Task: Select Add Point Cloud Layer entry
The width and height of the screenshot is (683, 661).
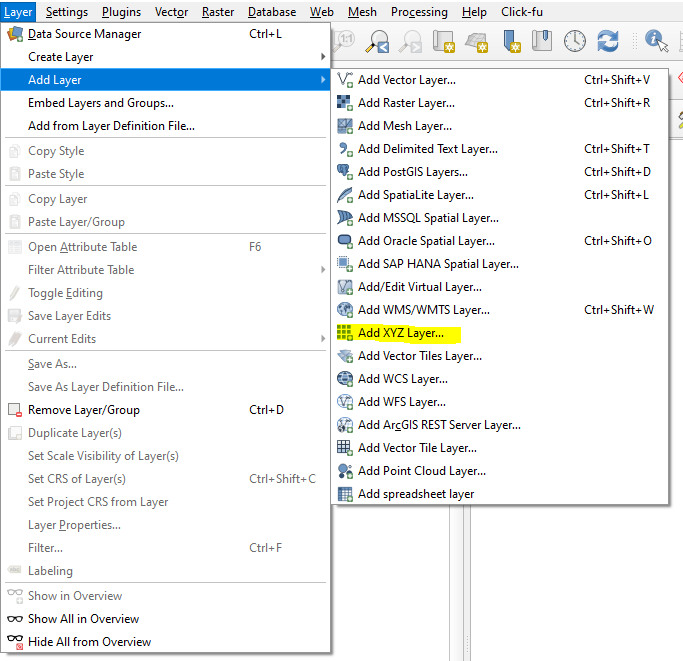Action: [500, 471]
